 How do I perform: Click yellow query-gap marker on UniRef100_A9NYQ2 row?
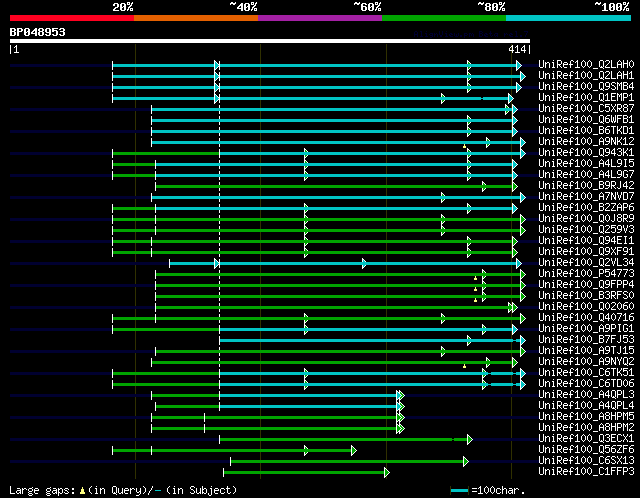coord(464,366)
